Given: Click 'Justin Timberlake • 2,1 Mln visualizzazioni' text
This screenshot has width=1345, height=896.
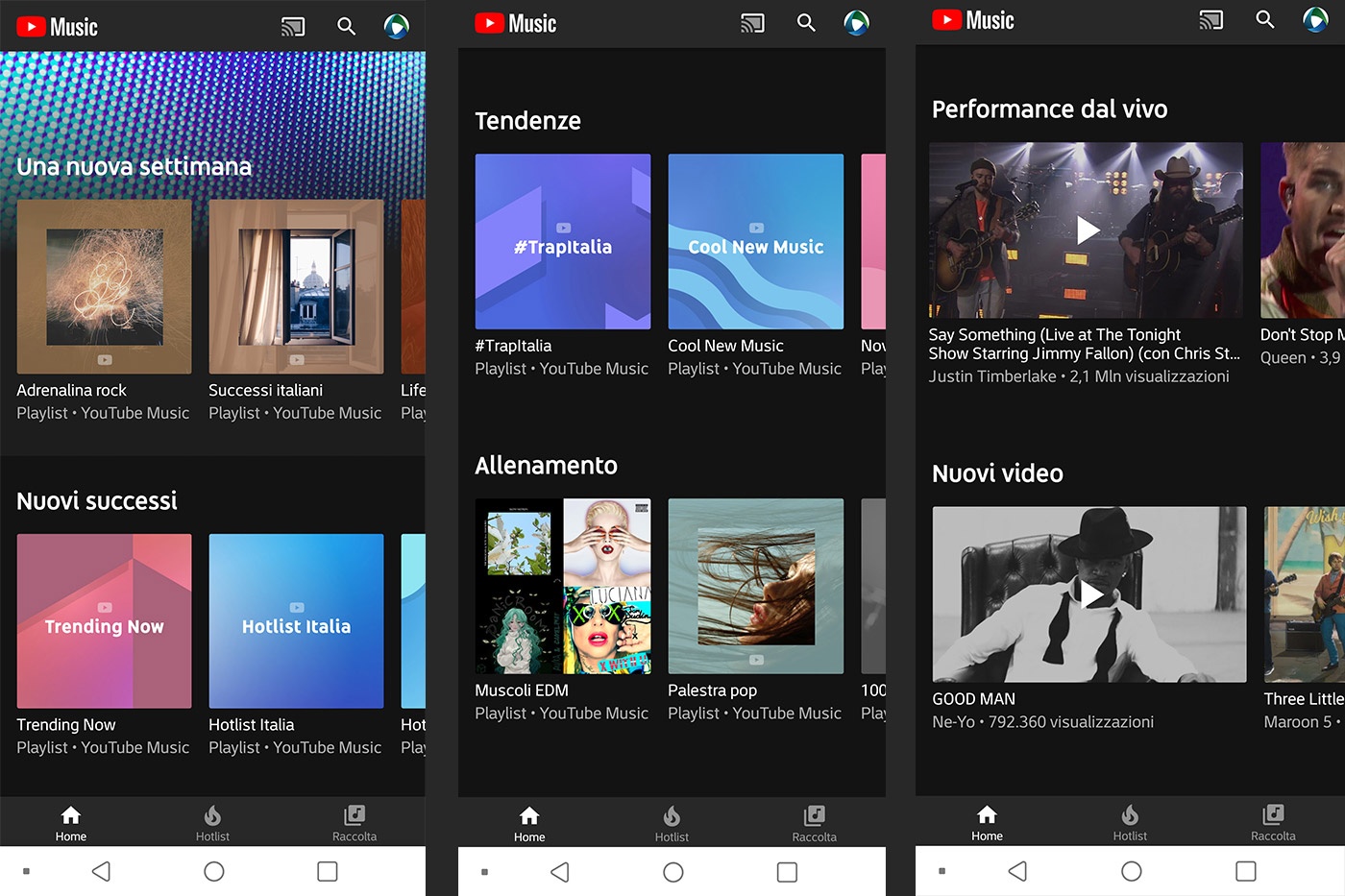Looking at the screenshot, I should 1079,376.
